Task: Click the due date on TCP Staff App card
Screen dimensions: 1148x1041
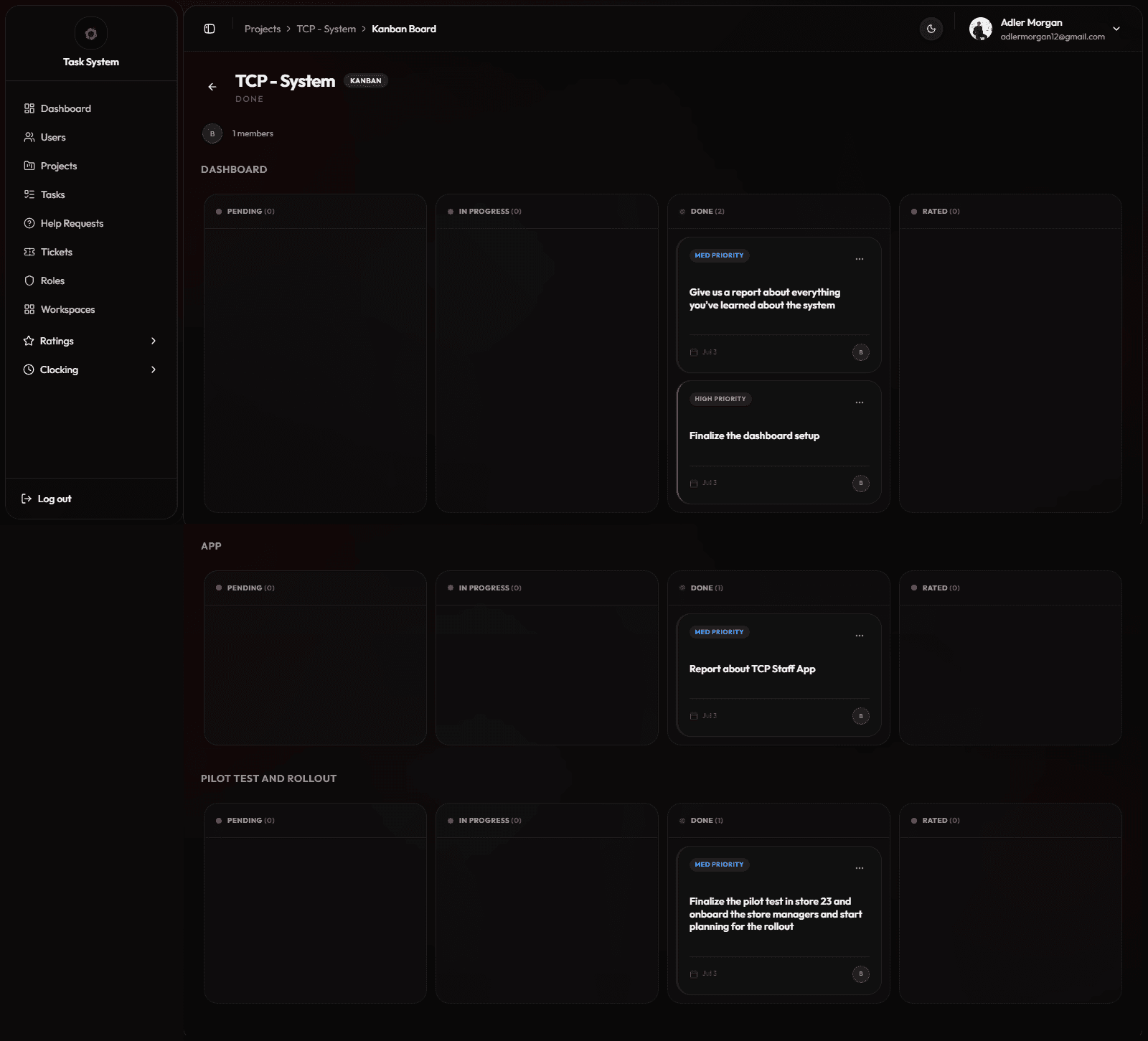Action: (703, 716)
